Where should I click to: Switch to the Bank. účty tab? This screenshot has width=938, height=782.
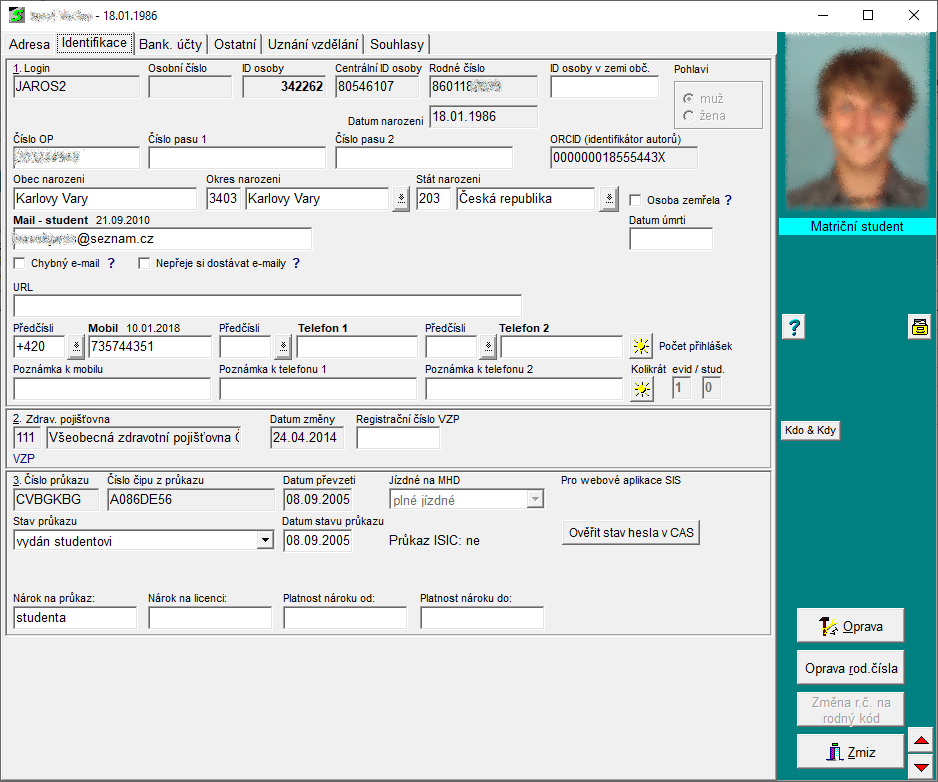pos(171,44)
